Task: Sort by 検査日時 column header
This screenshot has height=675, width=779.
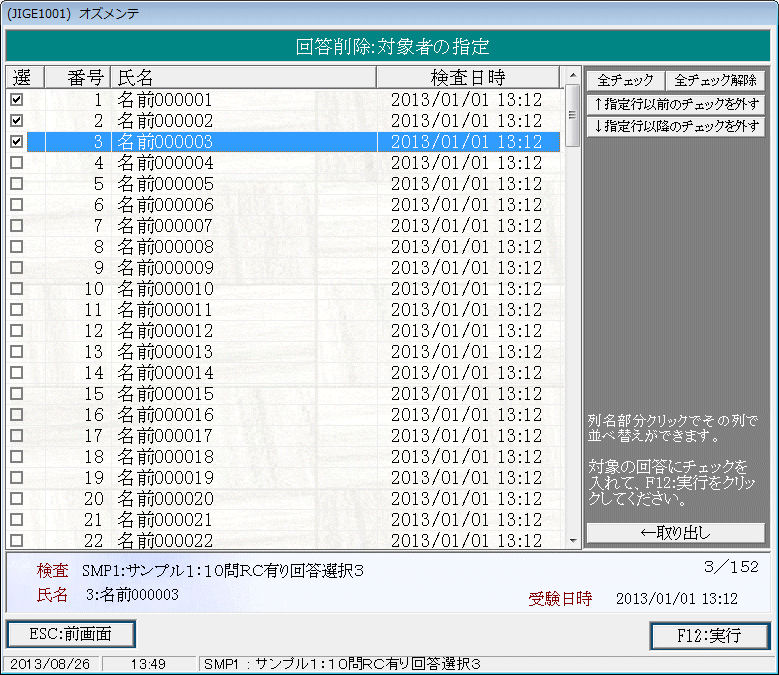Action: coord(467,78)
